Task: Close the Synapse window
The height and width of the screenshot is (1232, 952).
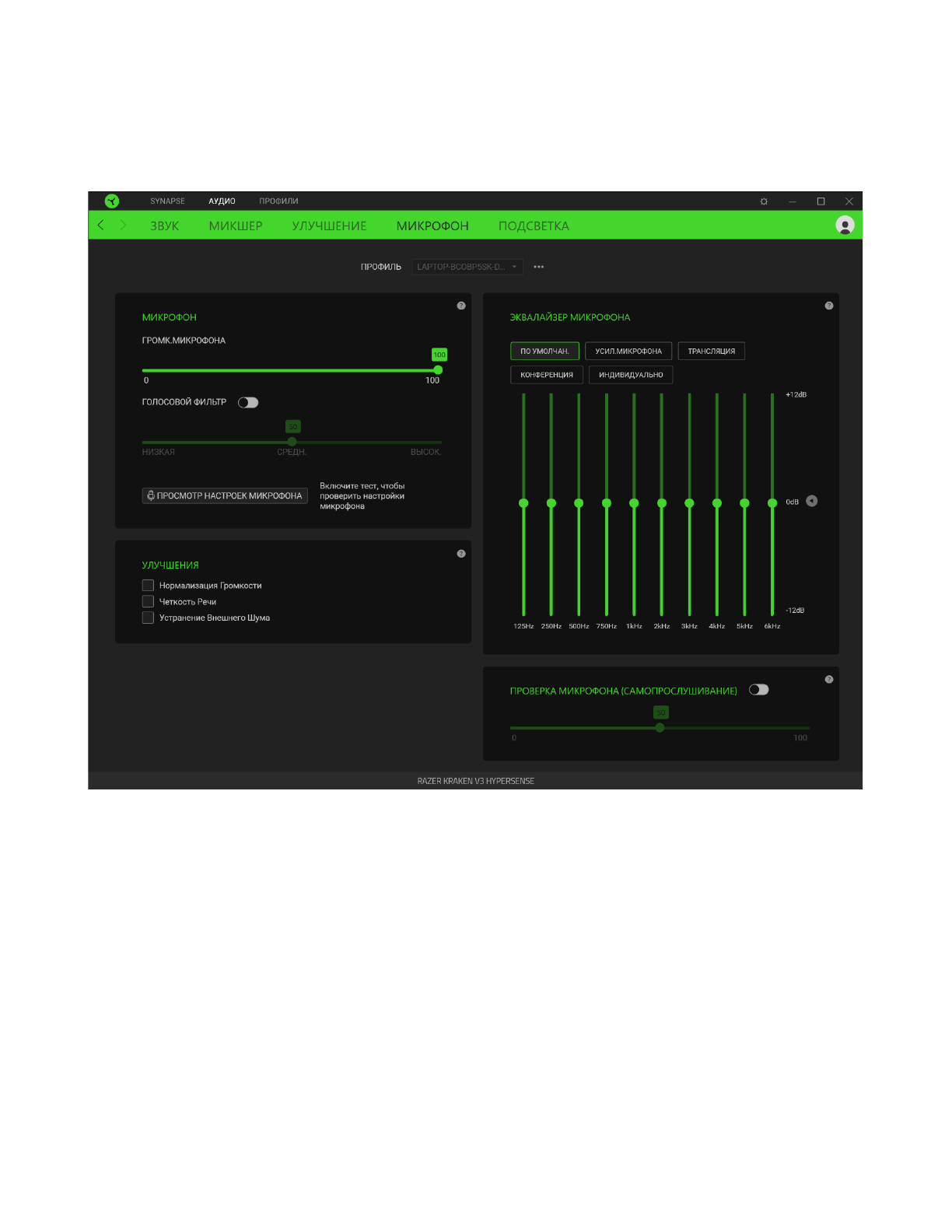Action: 849,201
